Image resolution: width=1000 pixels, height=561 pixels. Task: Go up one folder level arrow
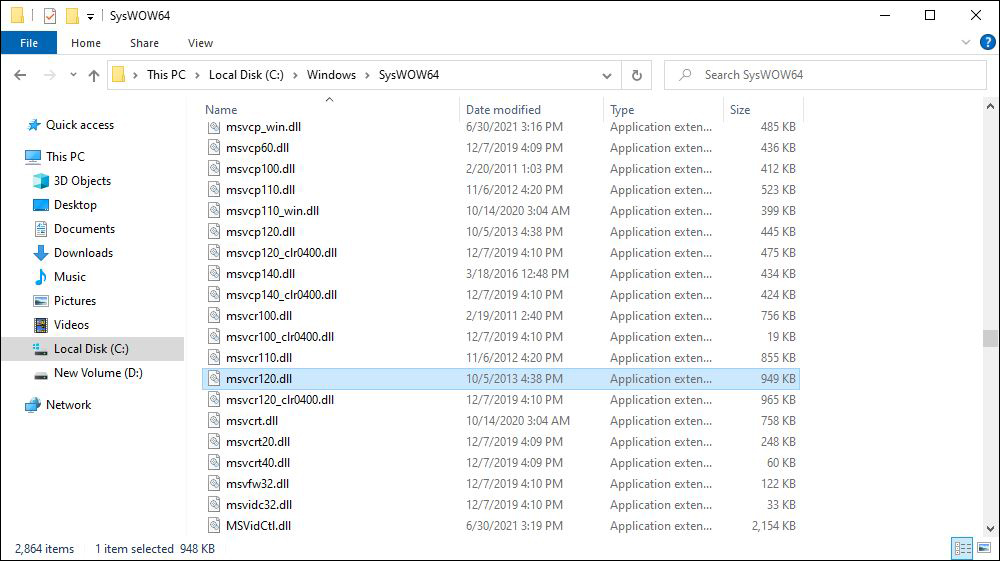coord(94,75)
